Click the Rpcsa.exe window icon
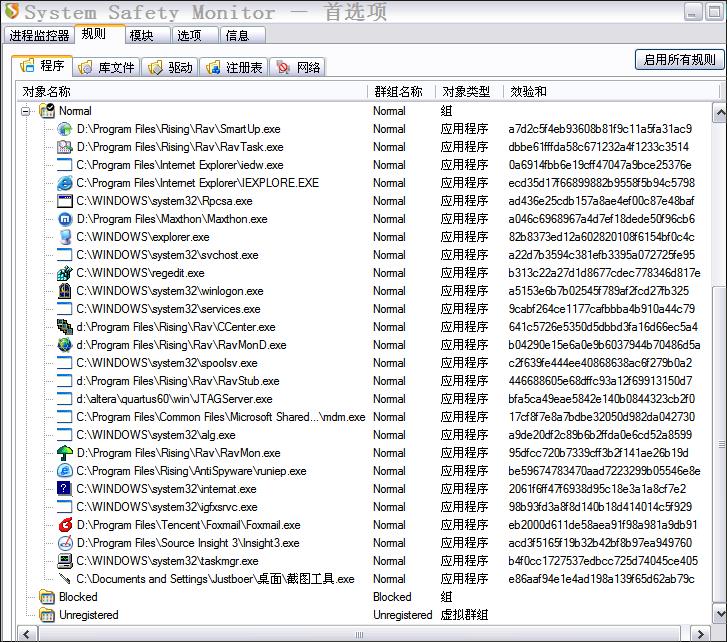Screen dimensions: 727x642 (64, 201)
